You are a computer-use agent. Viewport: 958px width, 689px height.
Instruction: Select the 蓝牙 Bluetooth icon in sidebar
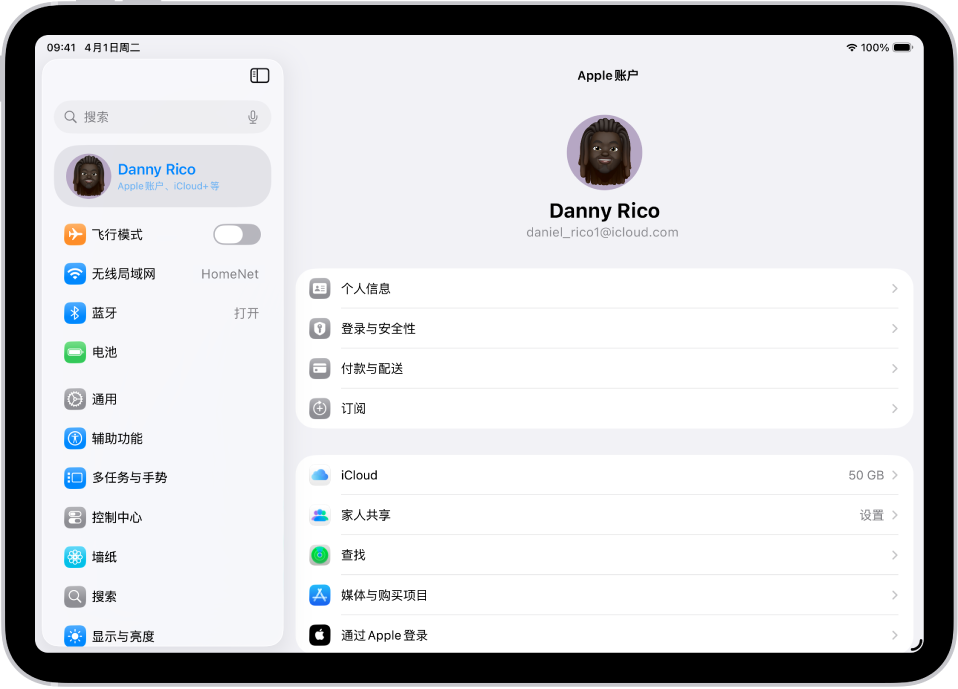[x=75, y=313]
